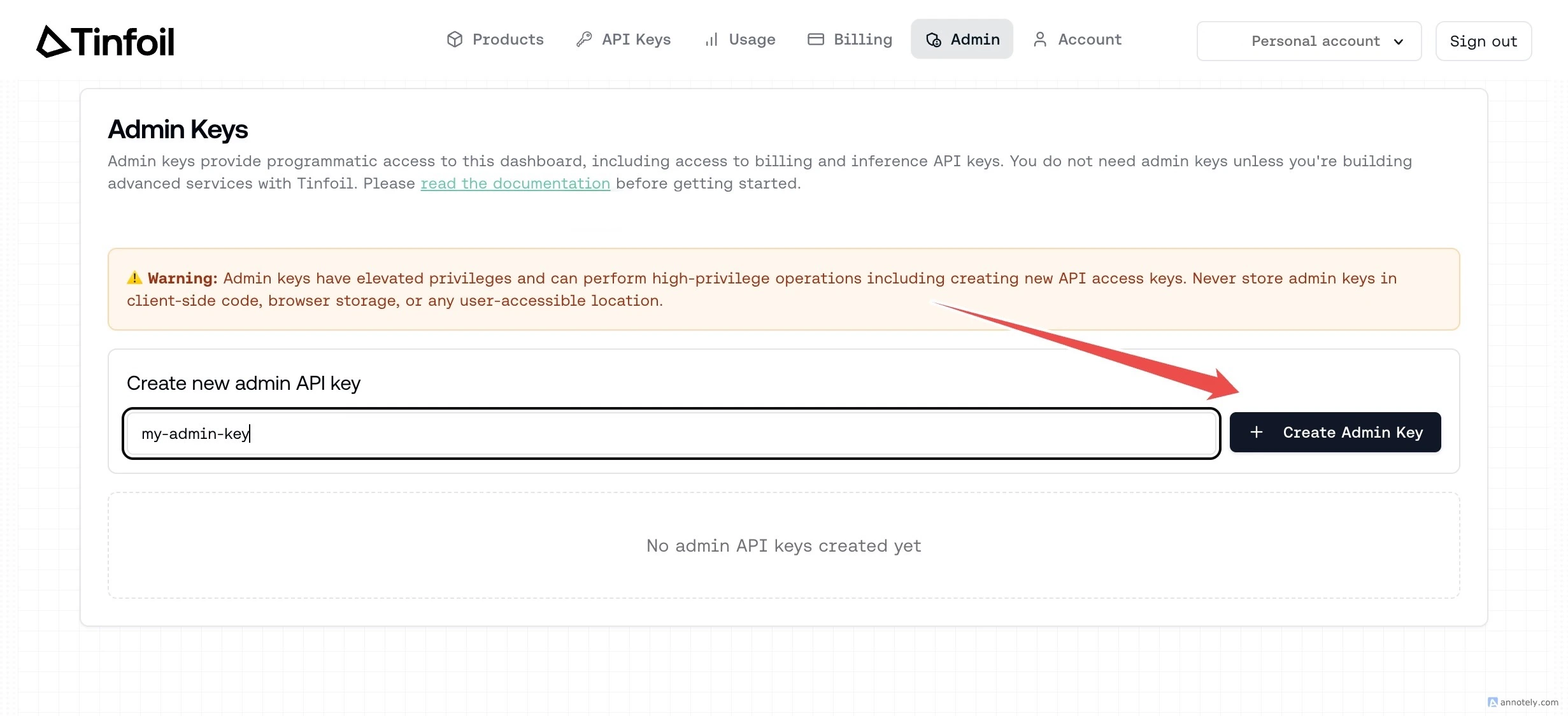
Task: Click the Products cube icon
Action: pos(455,39)
